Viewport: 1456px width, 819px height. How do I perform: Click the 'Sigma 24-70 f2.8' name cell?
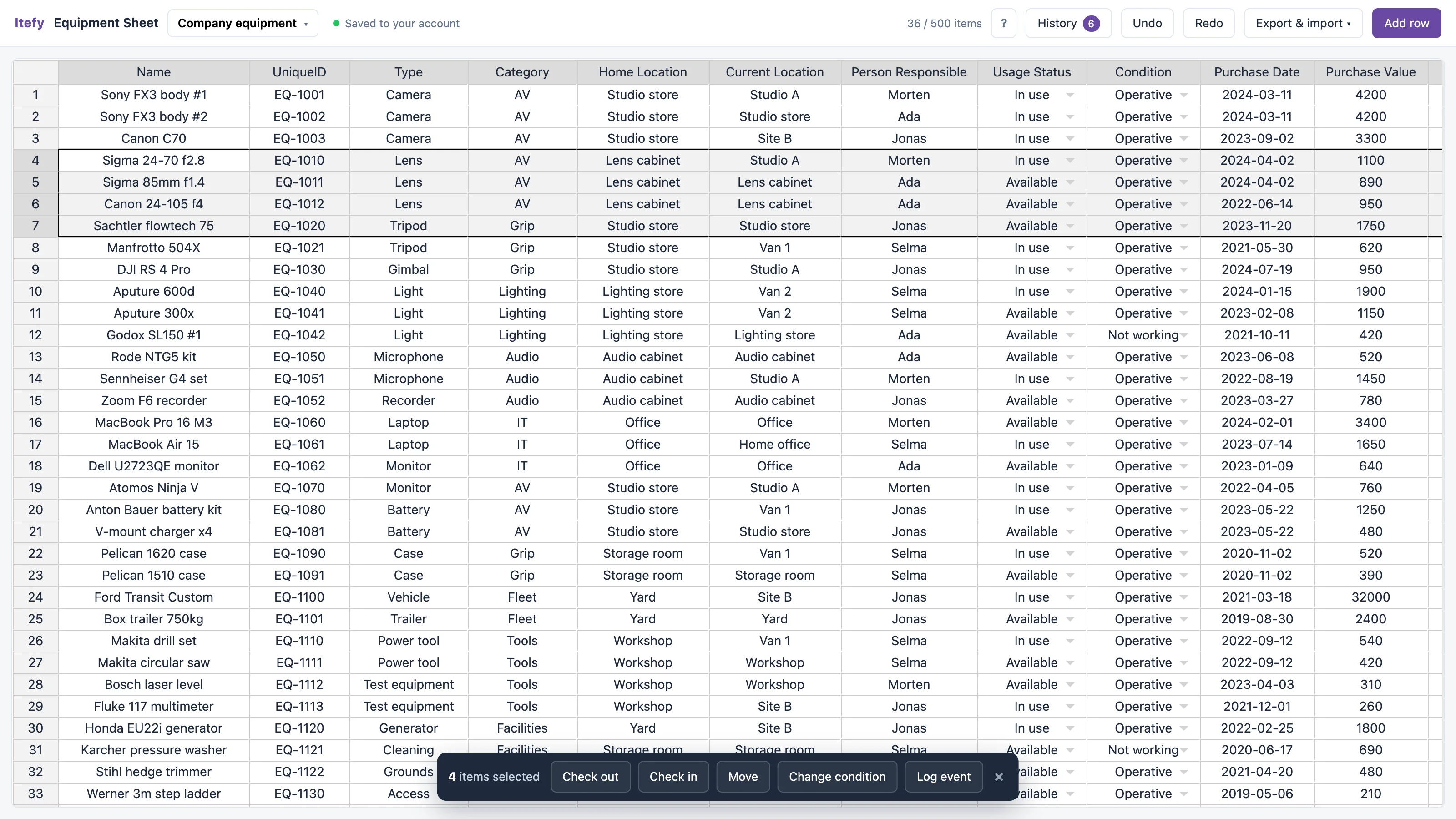tap(154, 161)
